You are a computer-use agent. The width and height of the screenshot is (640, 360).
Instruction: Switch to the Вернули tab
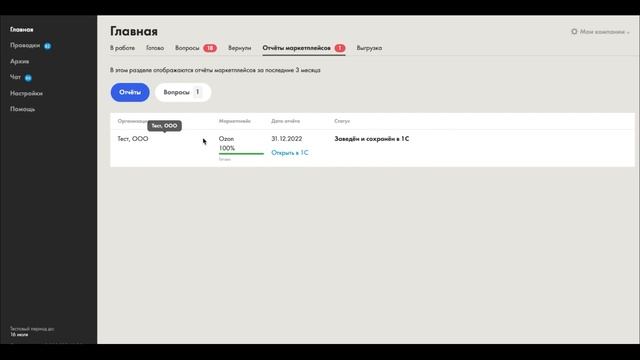(x=240, y=48)
